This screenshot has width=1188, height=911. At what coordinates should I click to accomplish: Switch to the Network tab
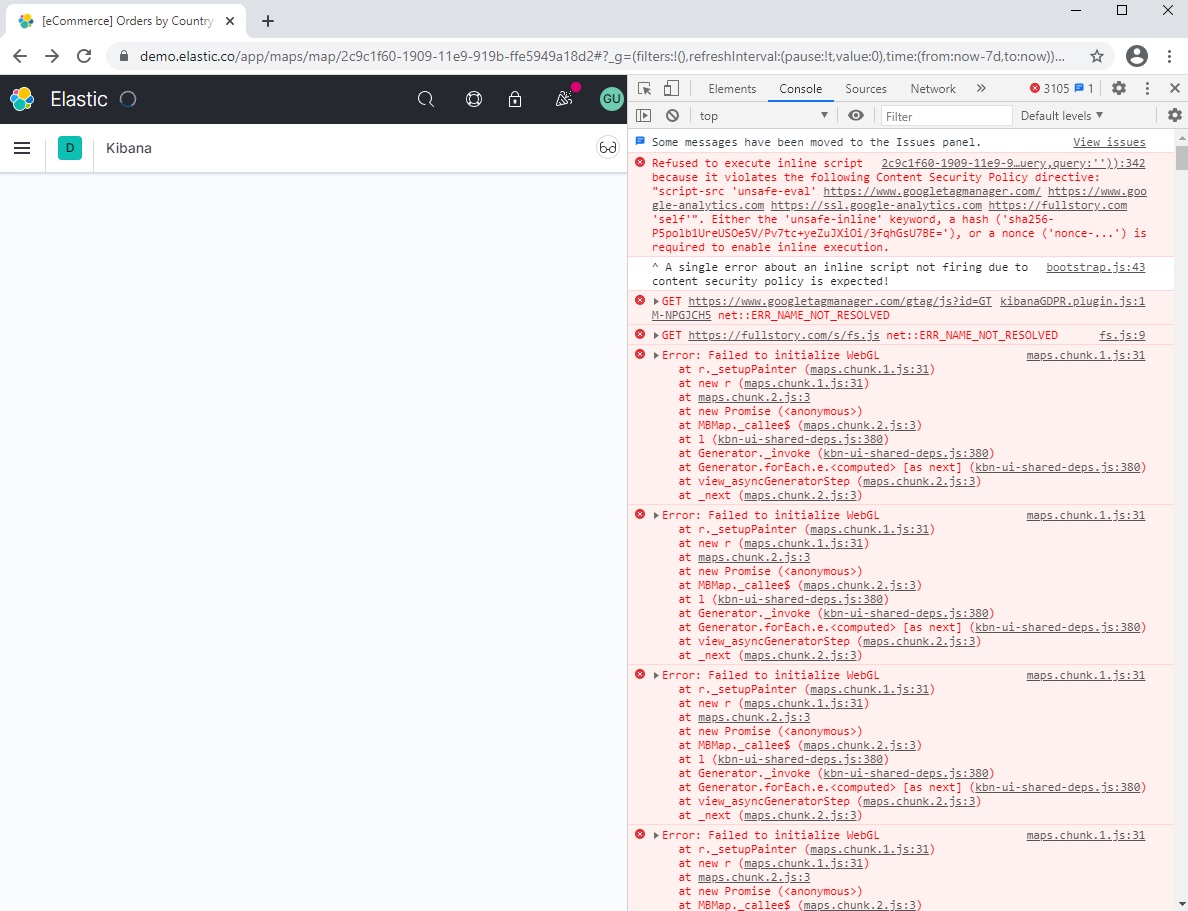(x=933, y=89)
